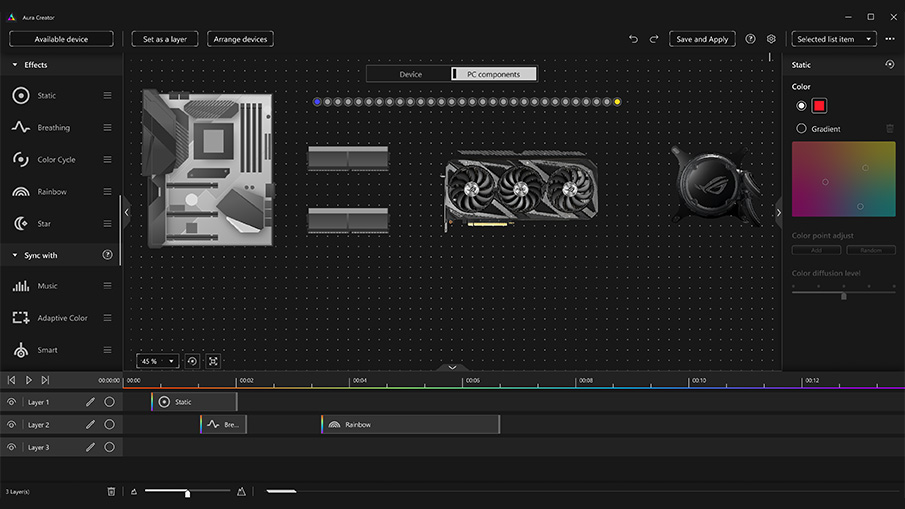Open the 45 % zoom dropdown
This screenshot has height=509, width=905.
[157, 361]
